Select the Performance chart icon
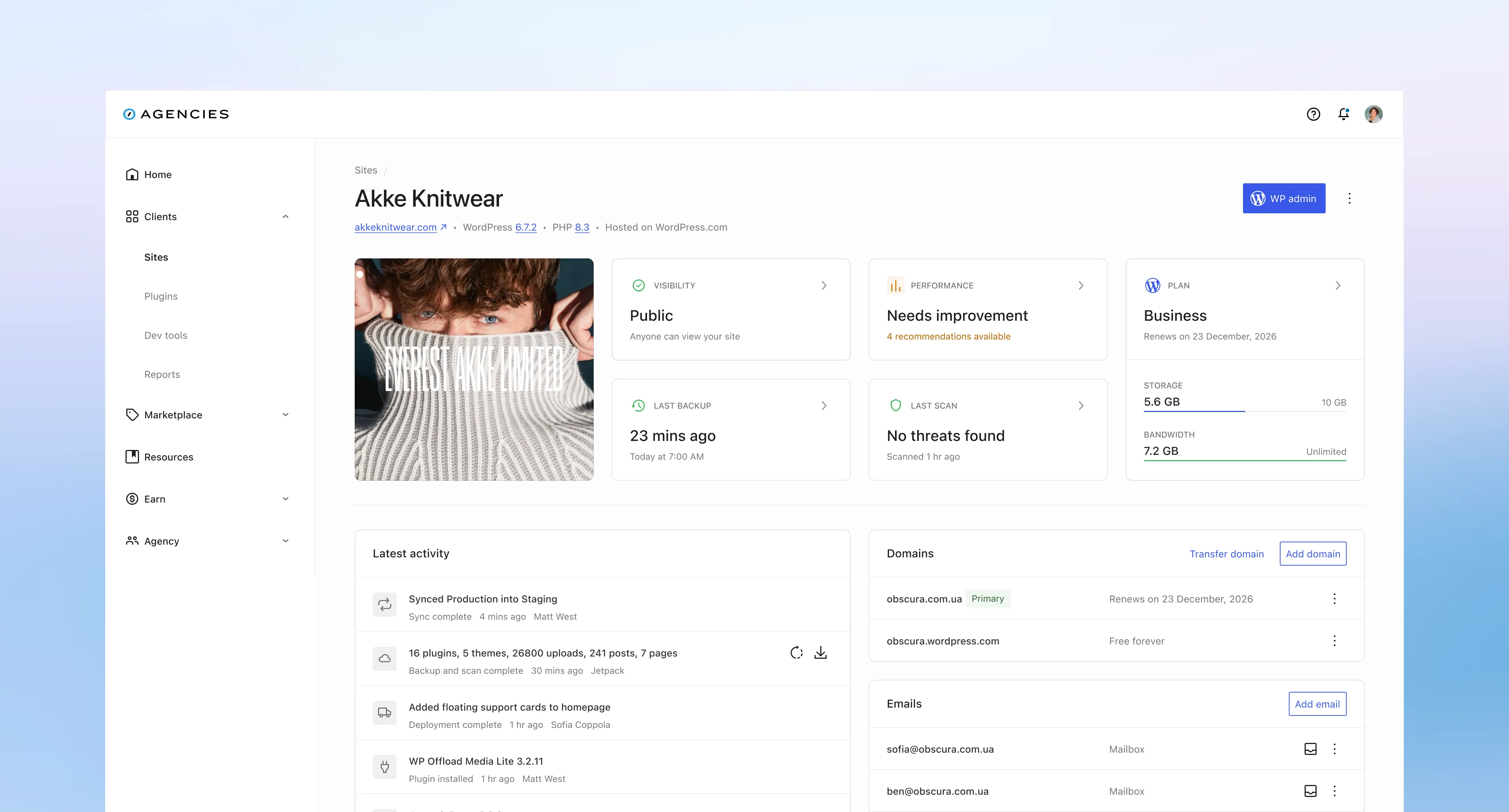The image size is (1509, 812). pos(895,285)
